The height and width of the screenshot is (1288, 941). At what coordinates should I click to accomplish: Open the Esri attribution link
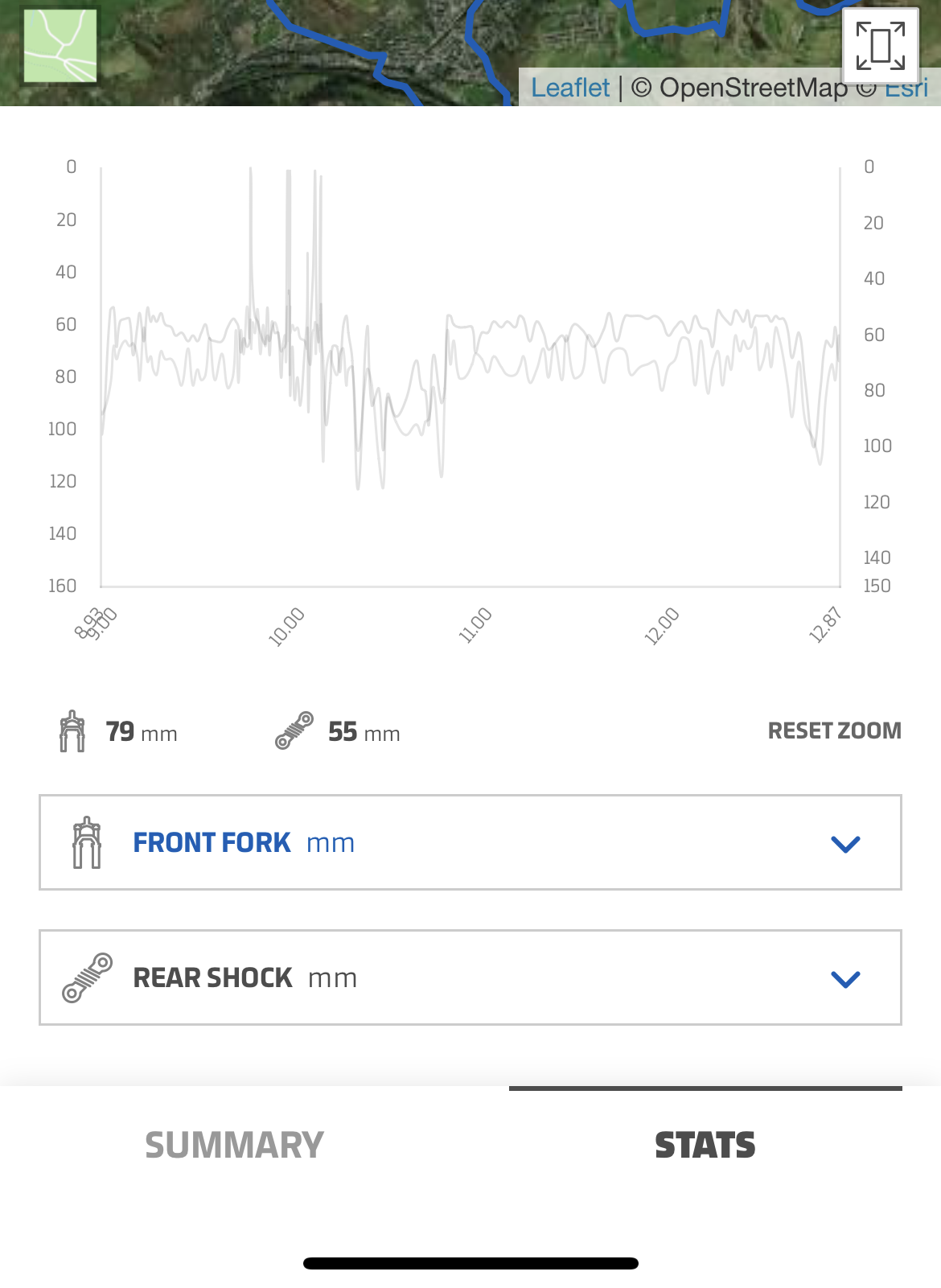[x=909, y=88]
